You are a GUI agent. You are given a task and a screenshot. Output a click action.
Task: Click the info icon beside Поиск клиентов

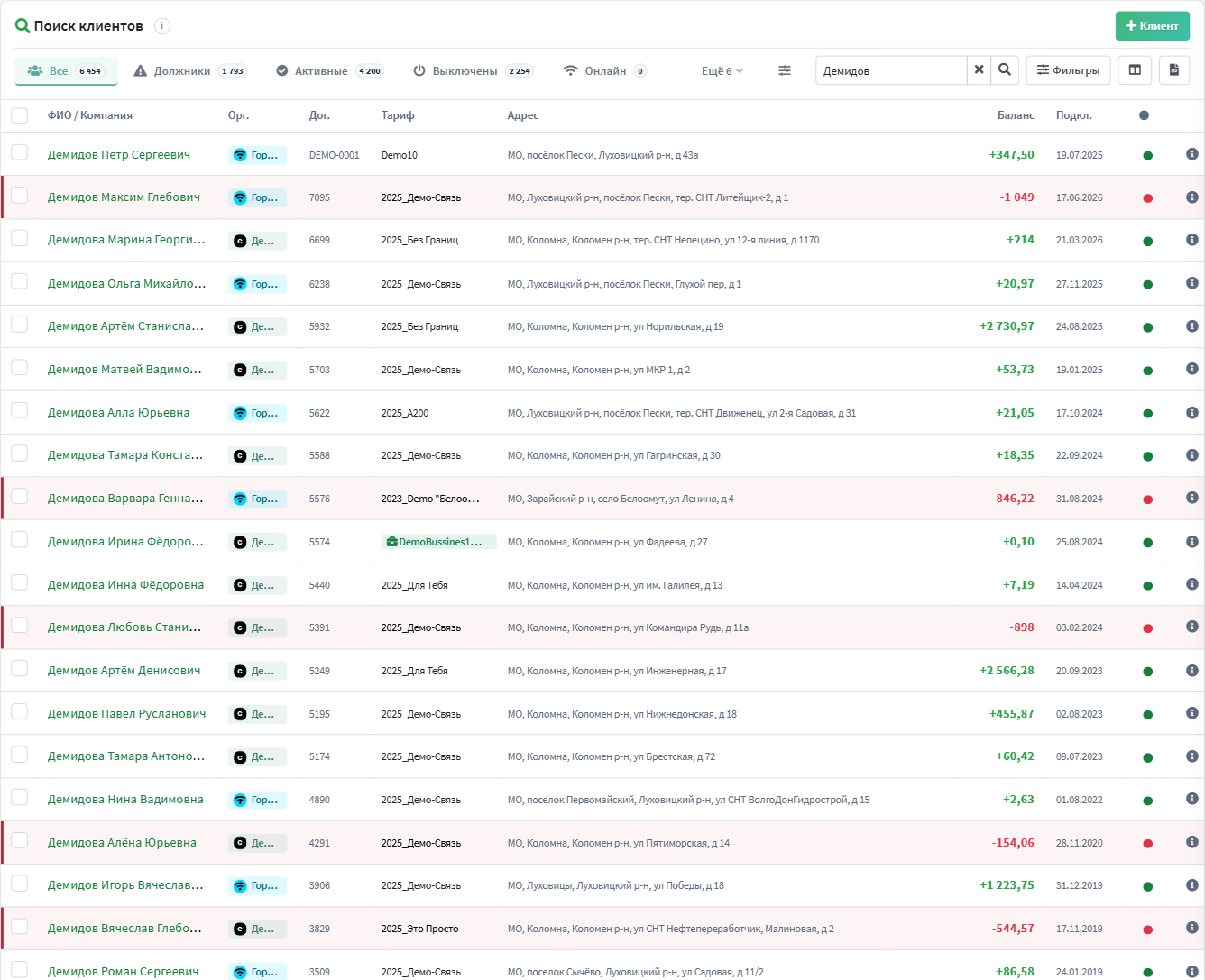click(162, 26)
